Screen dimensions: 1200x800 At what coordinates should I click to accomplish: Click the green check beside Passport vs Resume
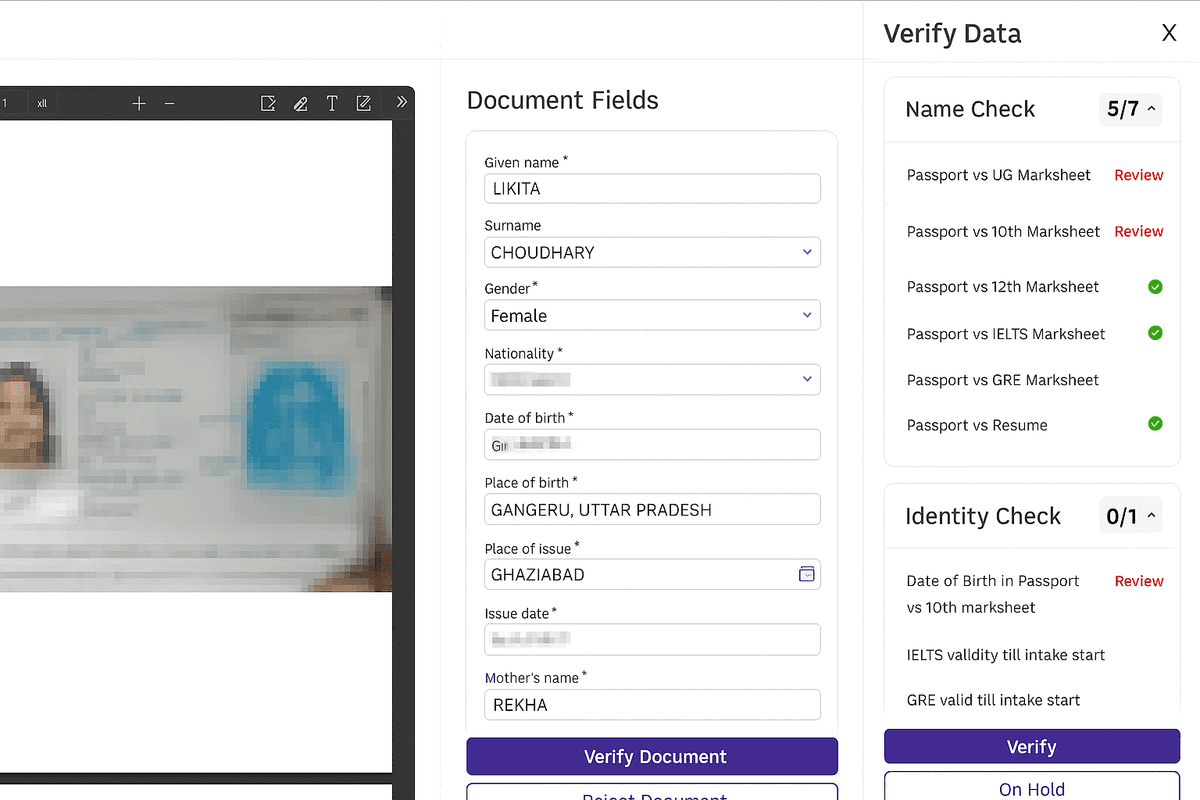click(x=1155, y=424)
